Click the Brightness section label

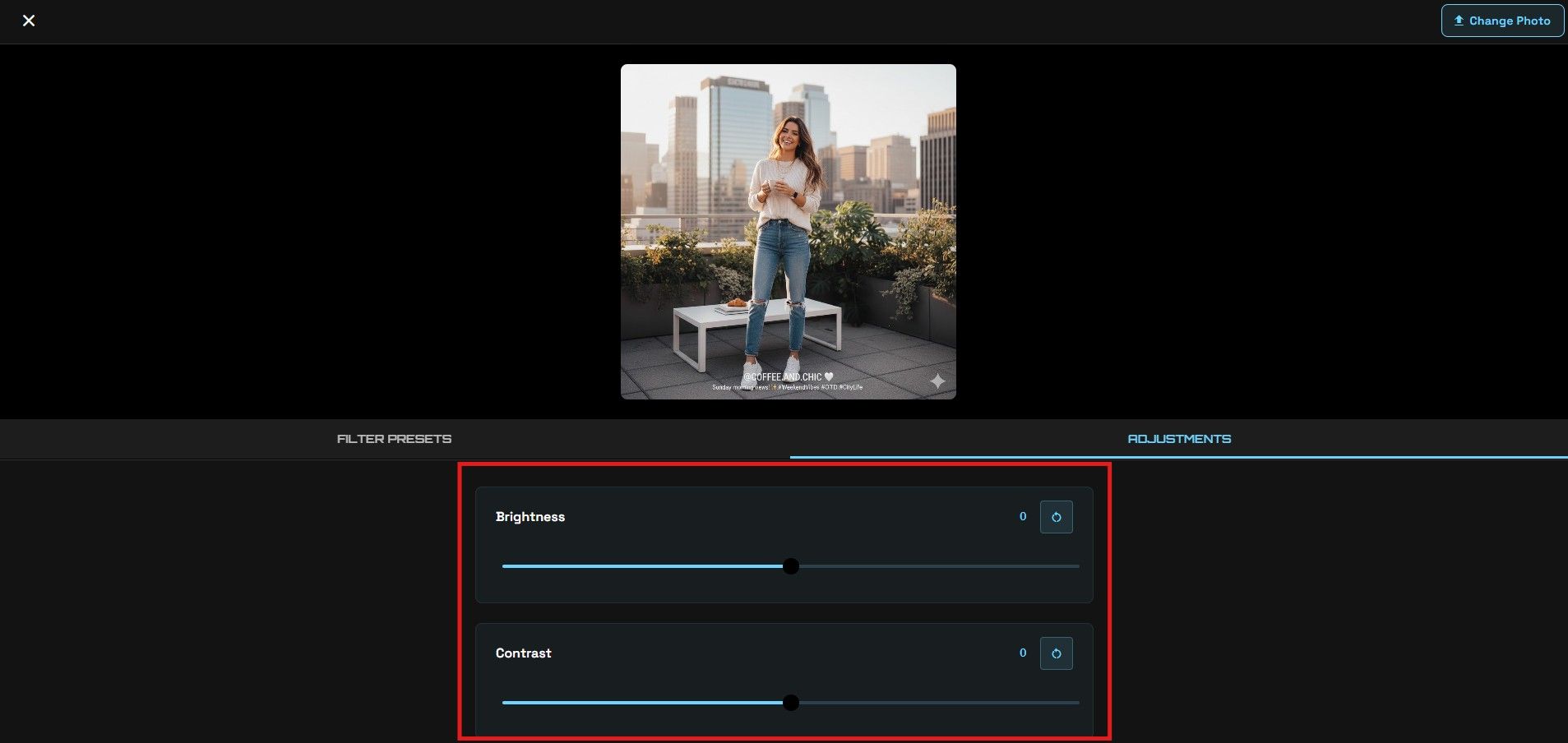(530, 517)
